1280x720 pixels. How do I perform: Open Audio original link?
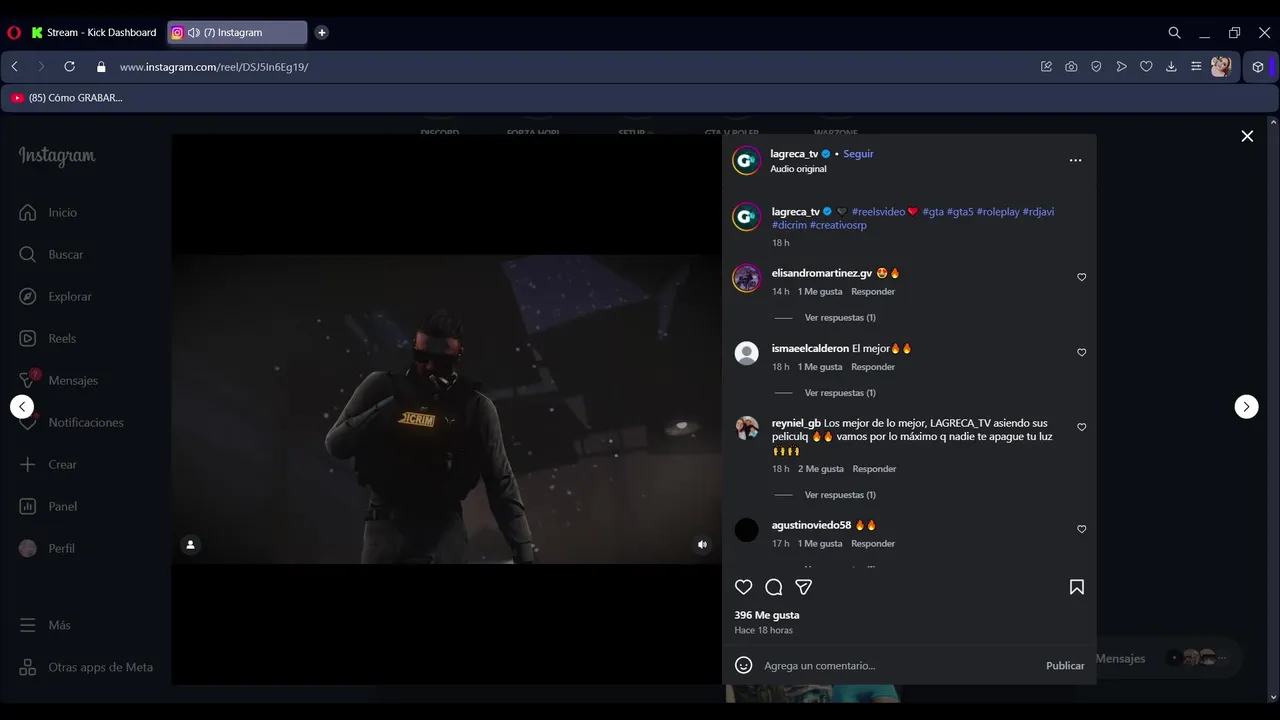[798, 169]
